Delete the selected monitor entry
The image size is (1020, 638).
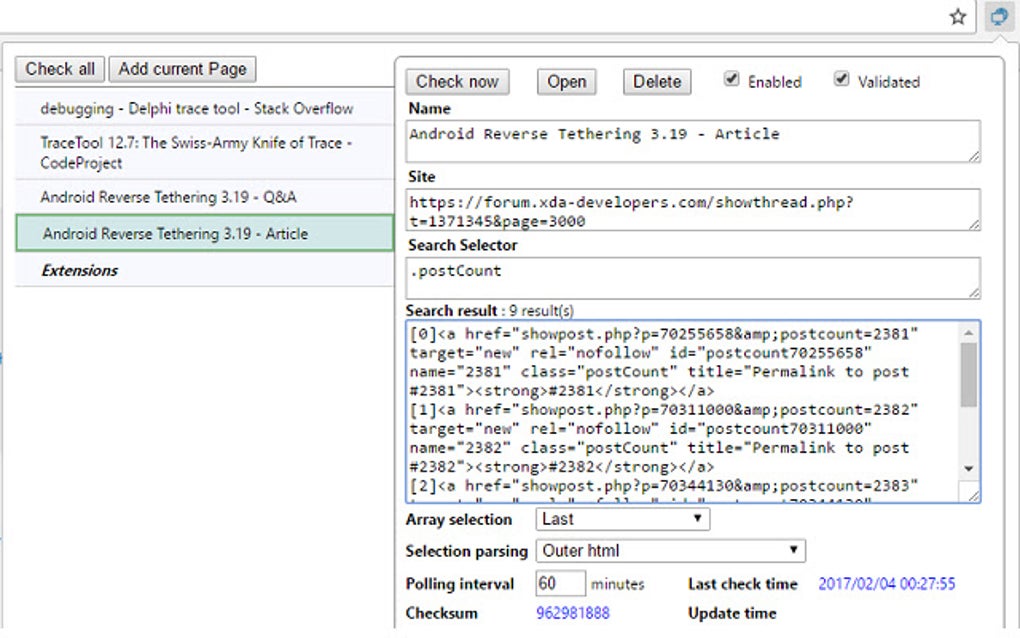656,81
